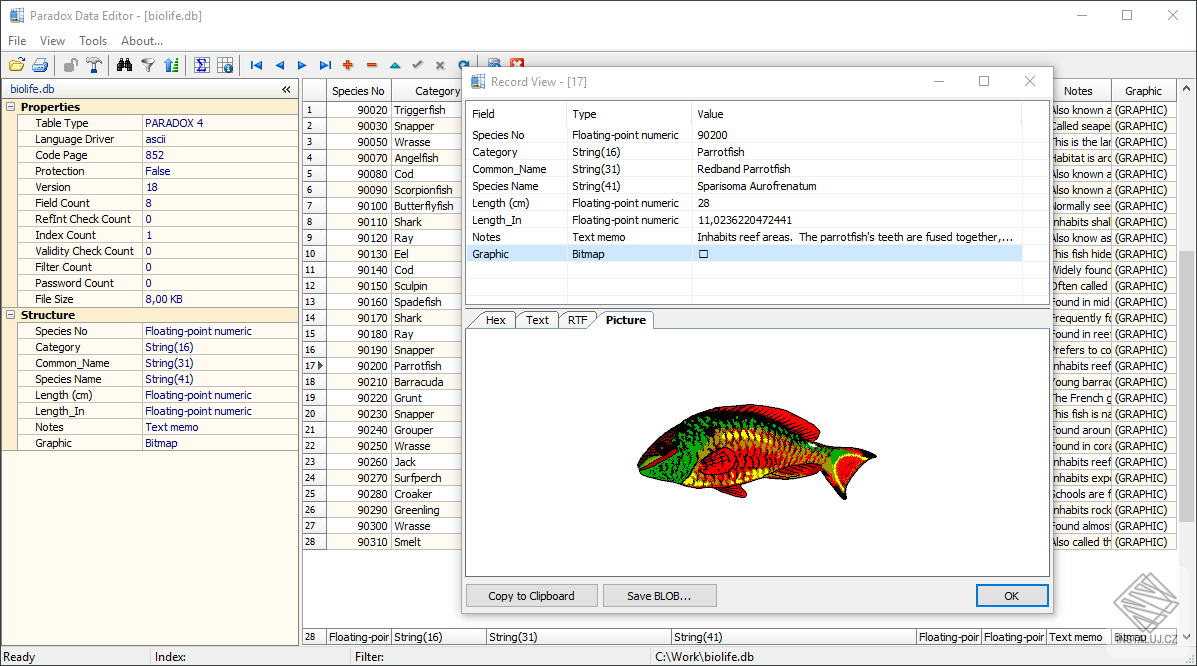Post edits using the checkmark icon

(416, 64)
